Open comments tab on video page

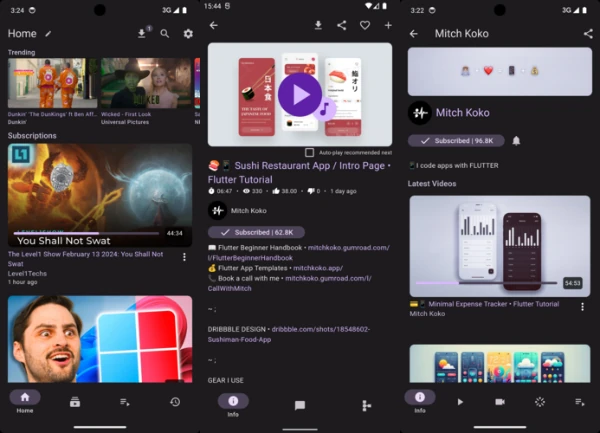[300, 405]
